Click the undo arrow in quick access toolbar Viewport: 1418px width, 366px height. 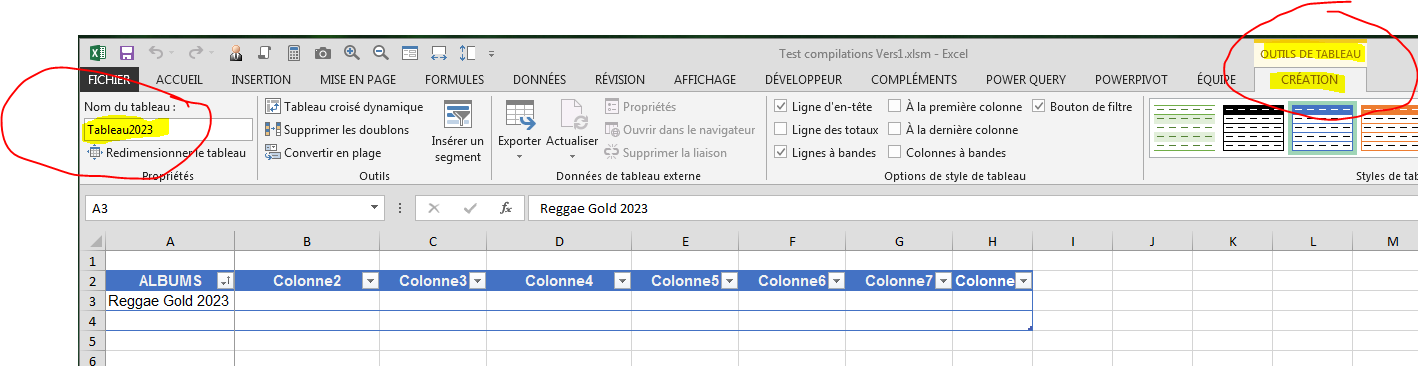pyautogui.click(x=156, y=53)
